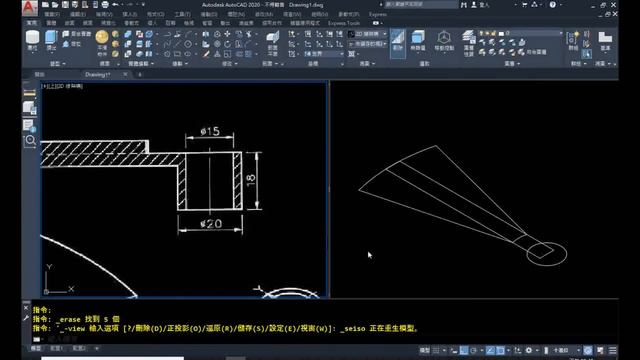The image size is (640, 360).
Task: Open the Express menu
Action: point(378,14)
